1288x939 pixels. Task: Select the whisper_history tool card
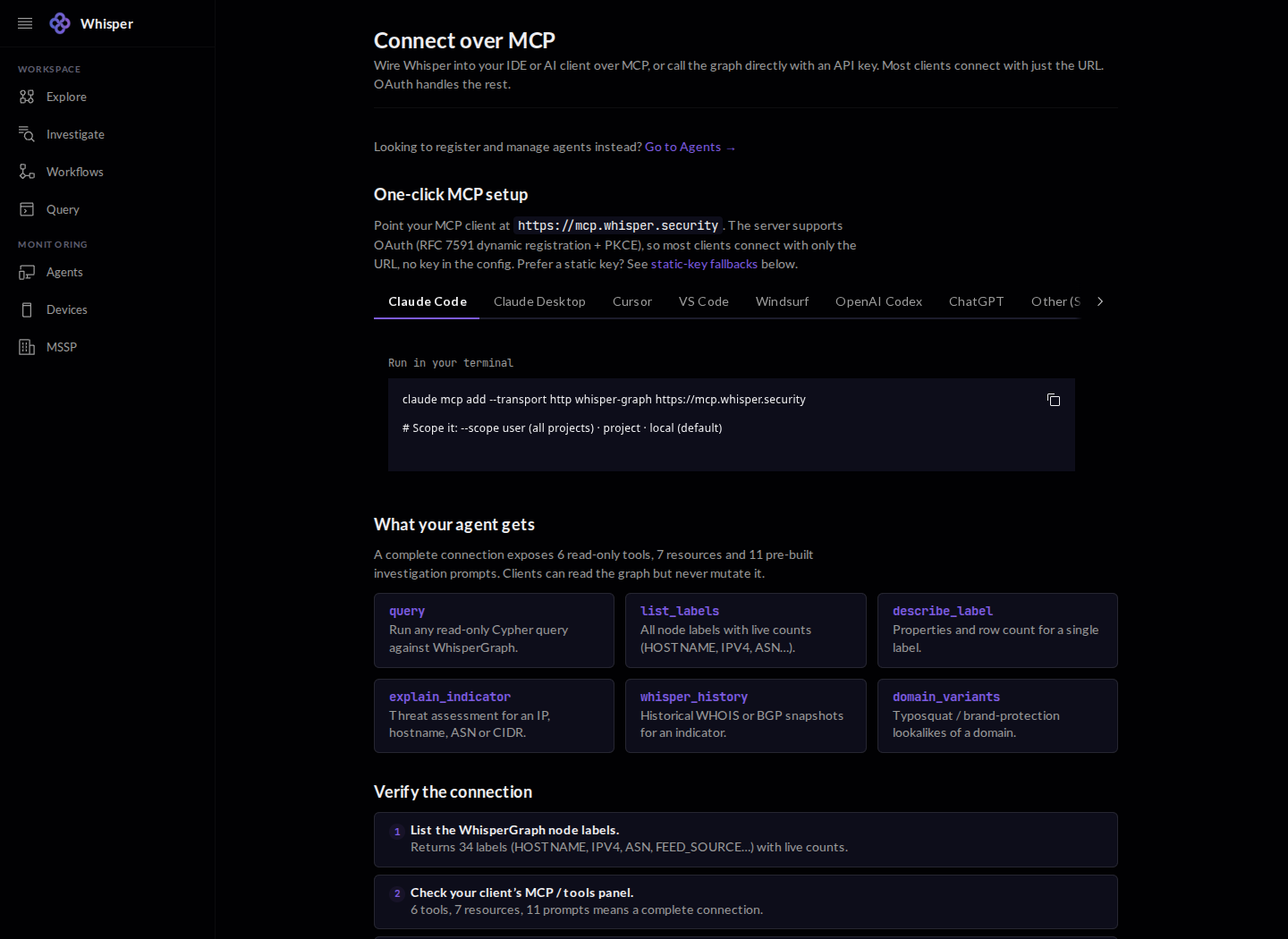[x=746, y=715]
